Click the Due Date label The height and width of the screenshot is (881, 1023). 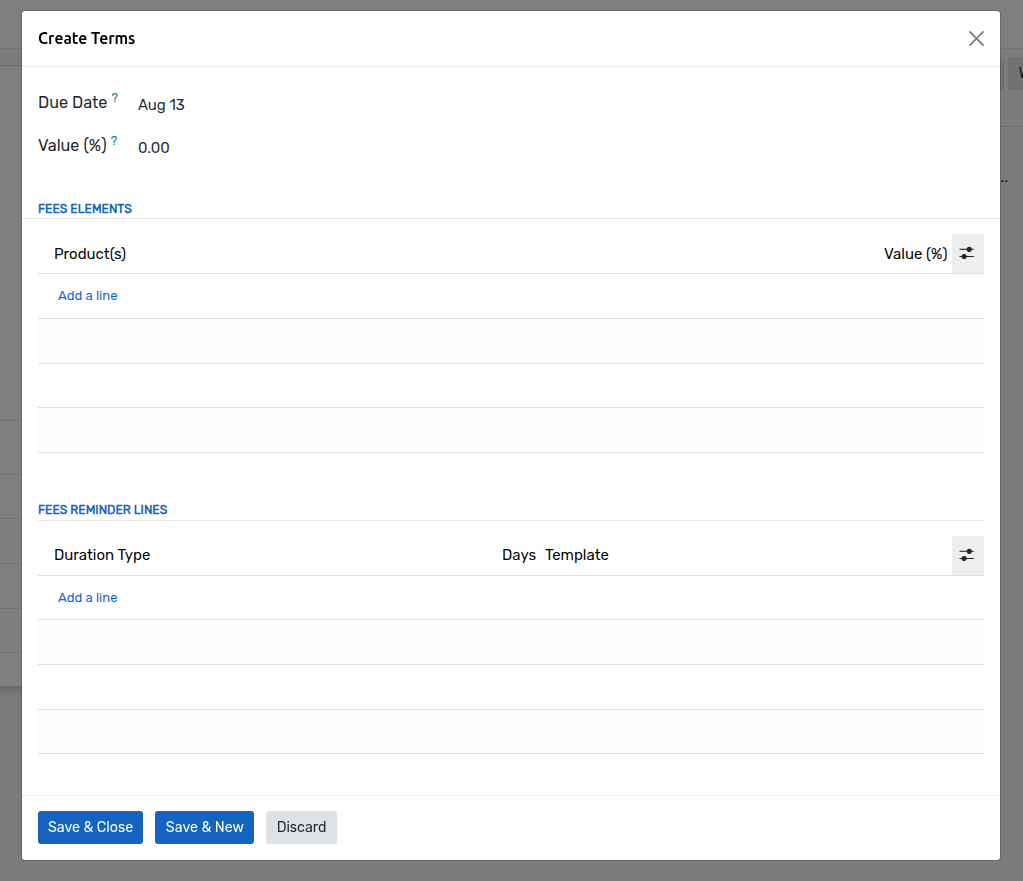coord(72,102)
